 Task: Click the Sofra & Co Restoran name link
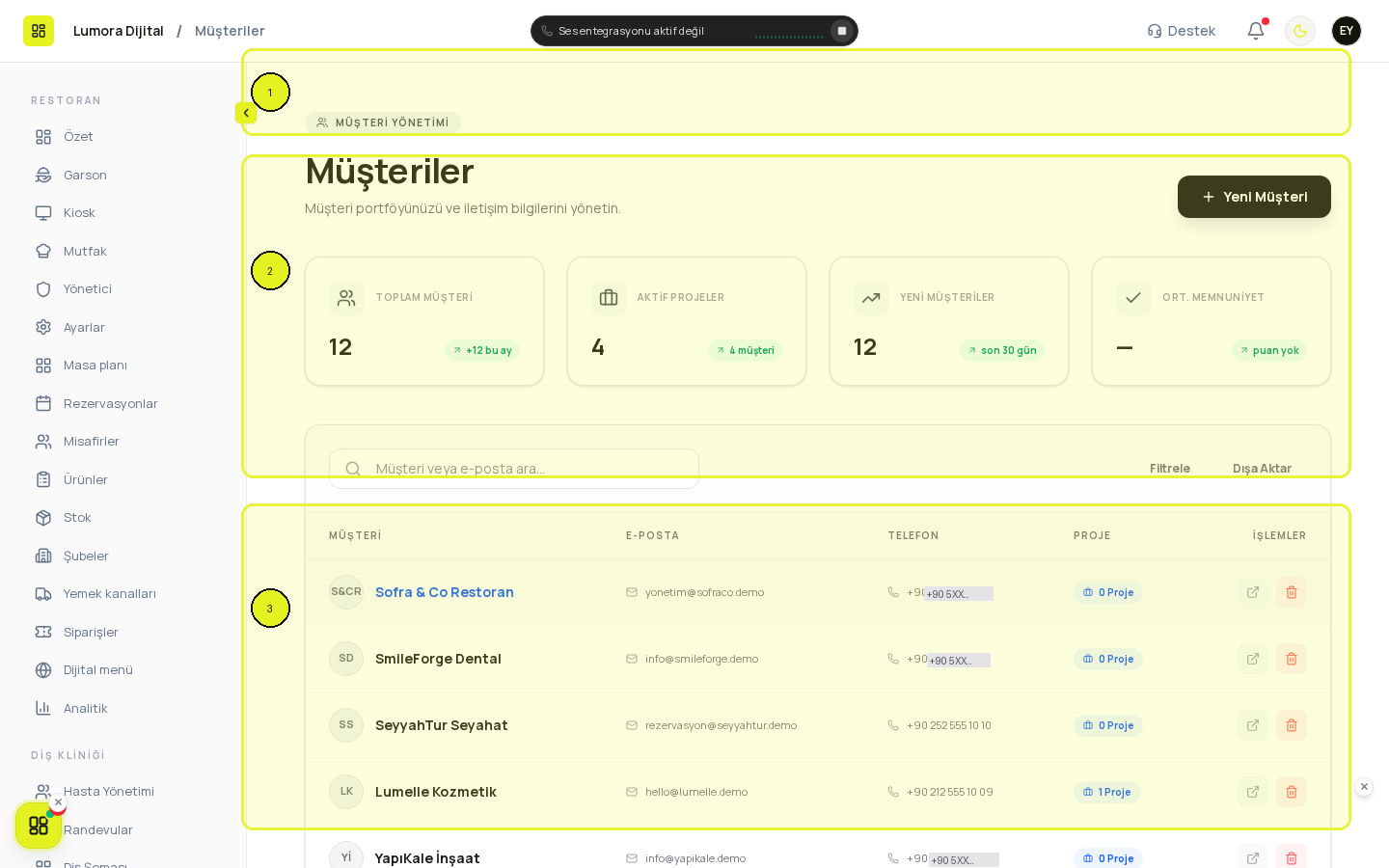click(445, 592)
